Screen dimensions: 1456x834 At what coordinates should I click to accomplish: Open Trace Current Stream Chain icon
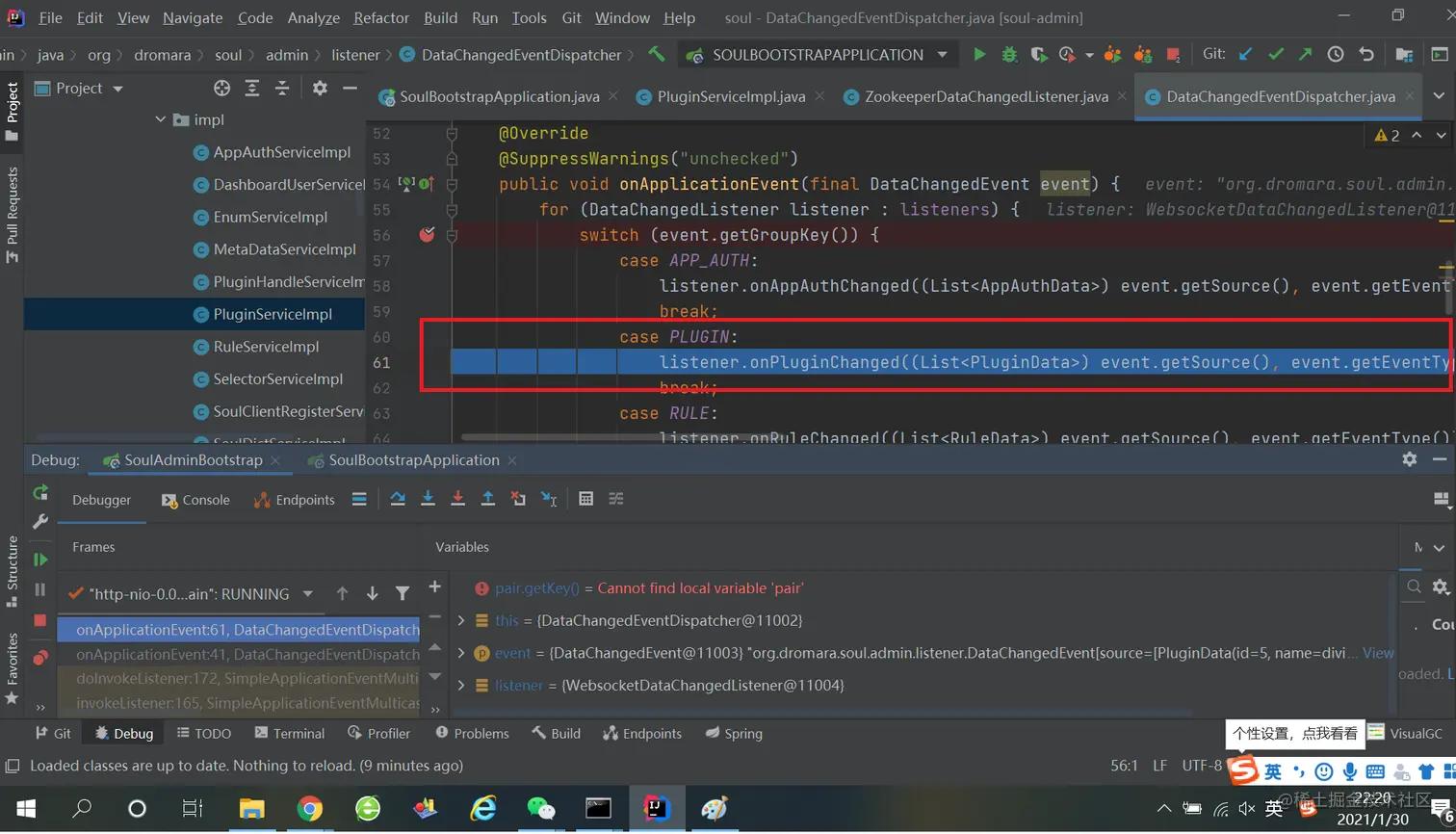(x=616, y=499)
